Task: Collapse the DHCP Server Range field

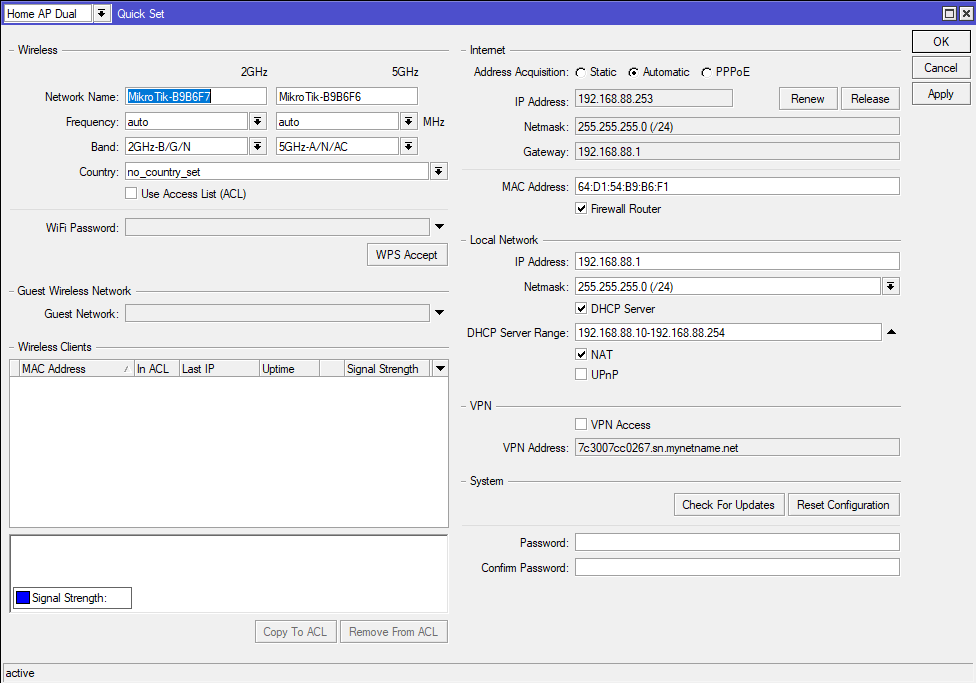Action: click(891, 332)
